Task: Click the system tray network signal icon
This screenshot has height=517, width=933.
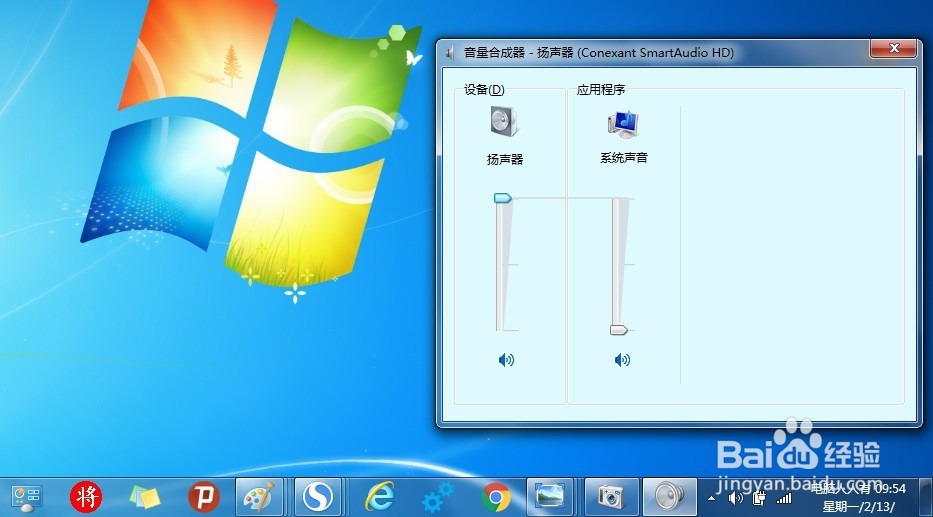Action: point(784,499)
